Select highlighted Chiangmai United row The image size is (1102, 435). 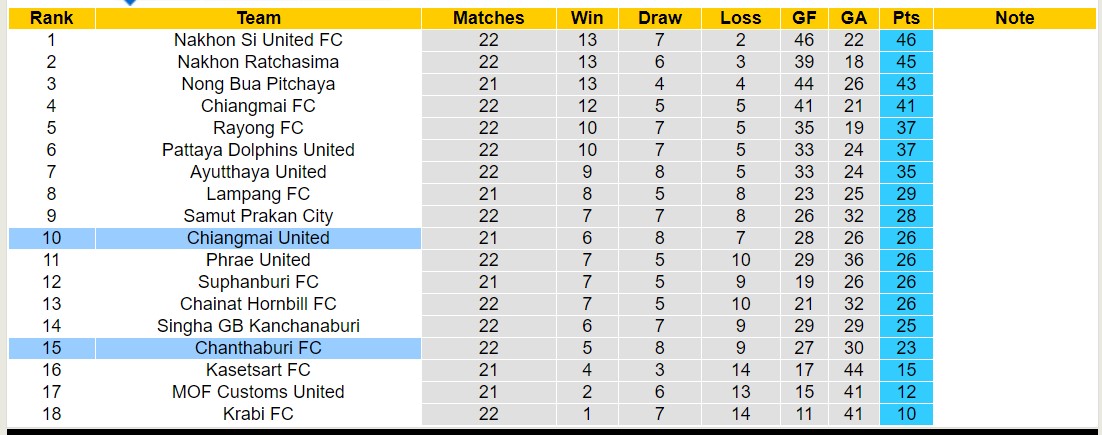click(258, 238)
